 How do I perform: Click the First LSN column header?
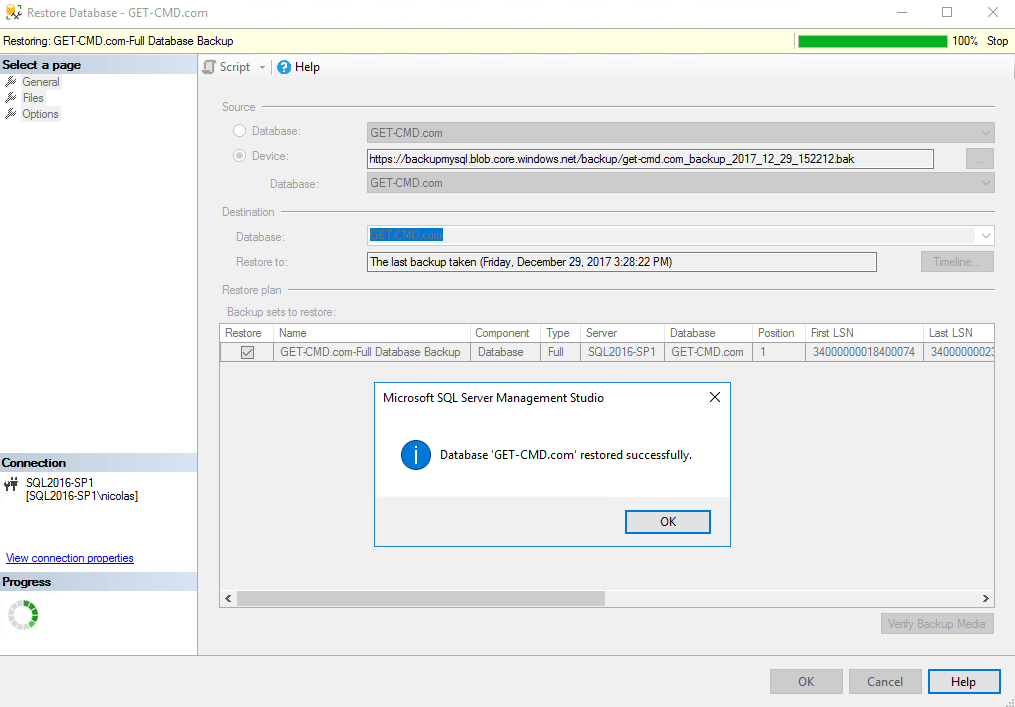click(864, 333)
